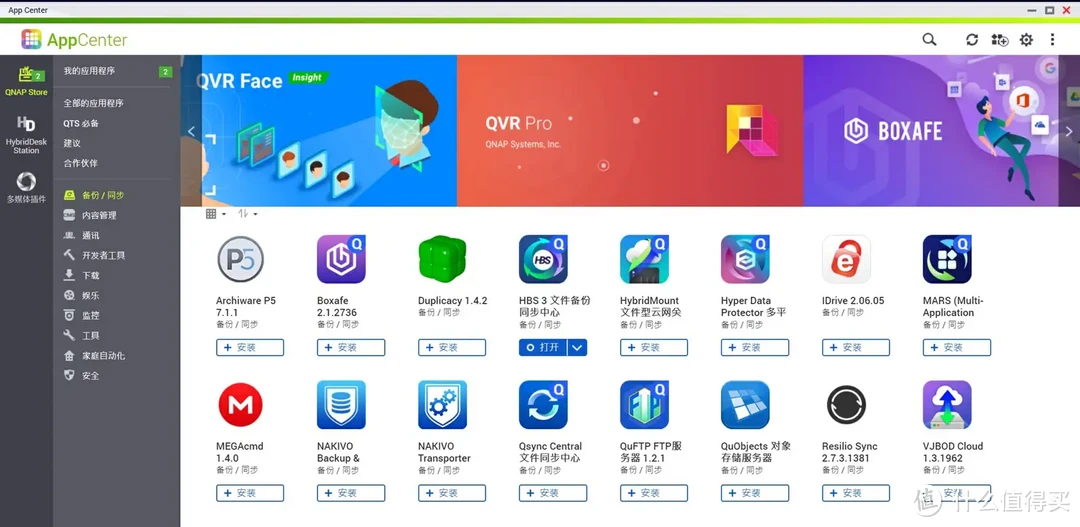Expand the HBS 3 open button dropdown arrow
This screenshot has width=1080, height=527.
click(577, 347)
